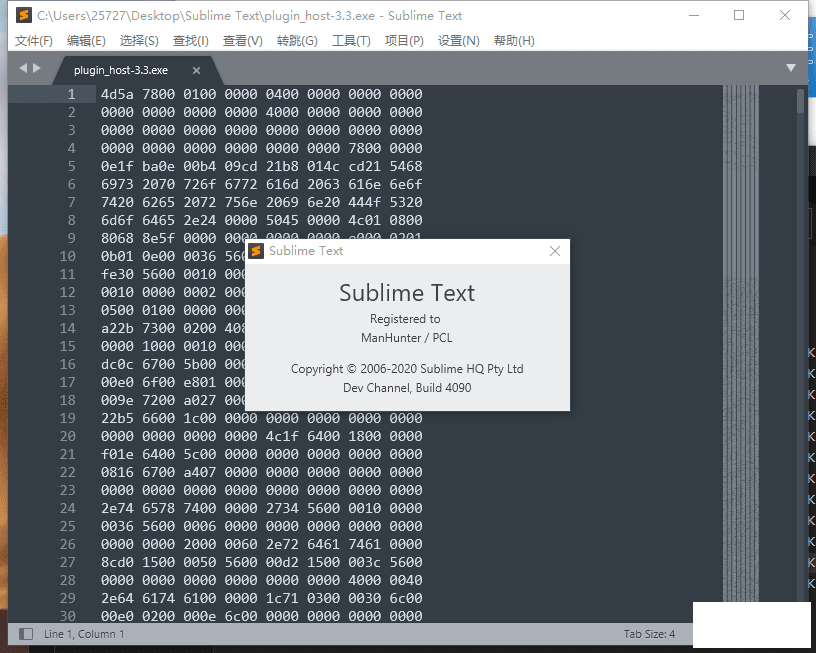Click Dev Channel, Build 4090 text
This screenshot has width=816, height=653.
click(407, 388)
